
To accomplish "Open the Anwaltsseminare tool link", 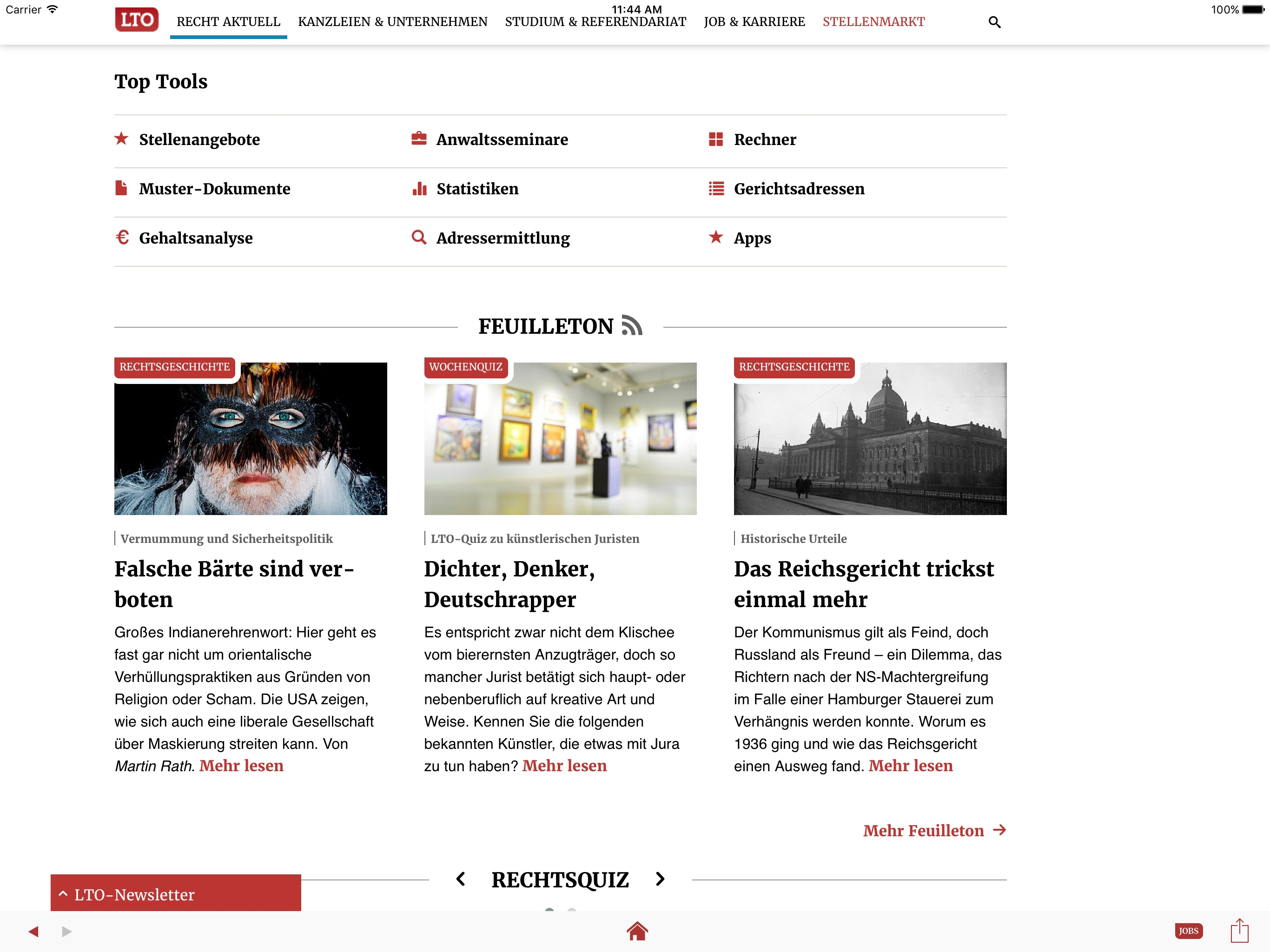I will [x=503, y=139].
